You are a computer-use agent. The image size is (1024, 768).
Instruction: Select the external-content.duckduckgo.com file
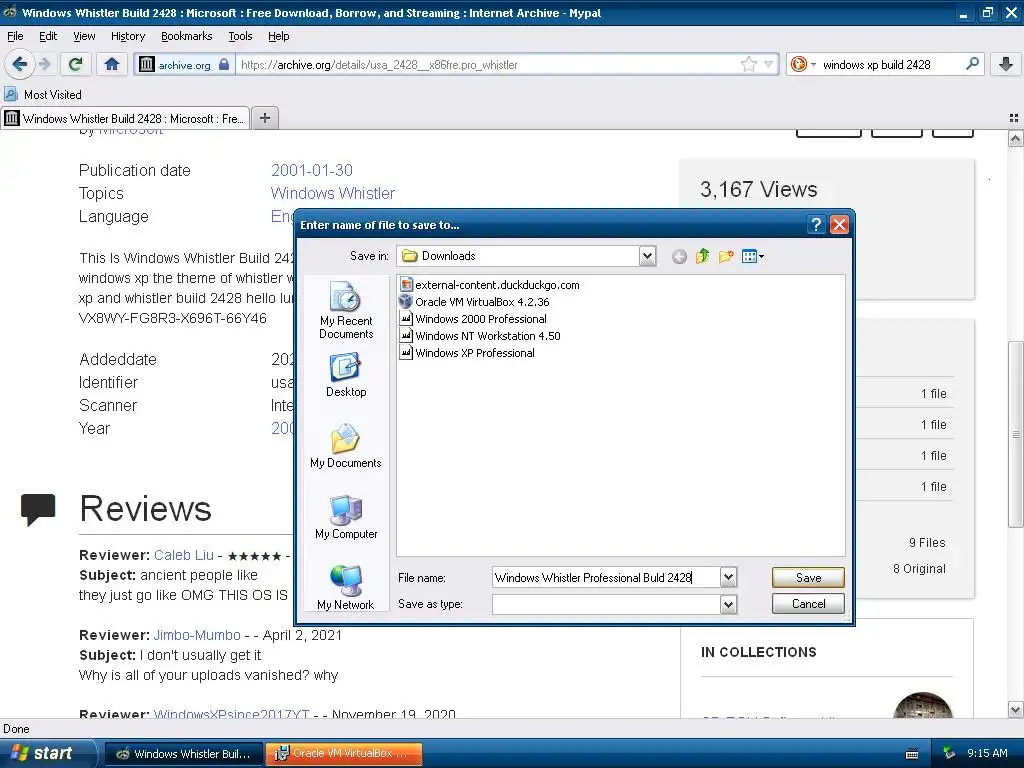click(490, 285)
